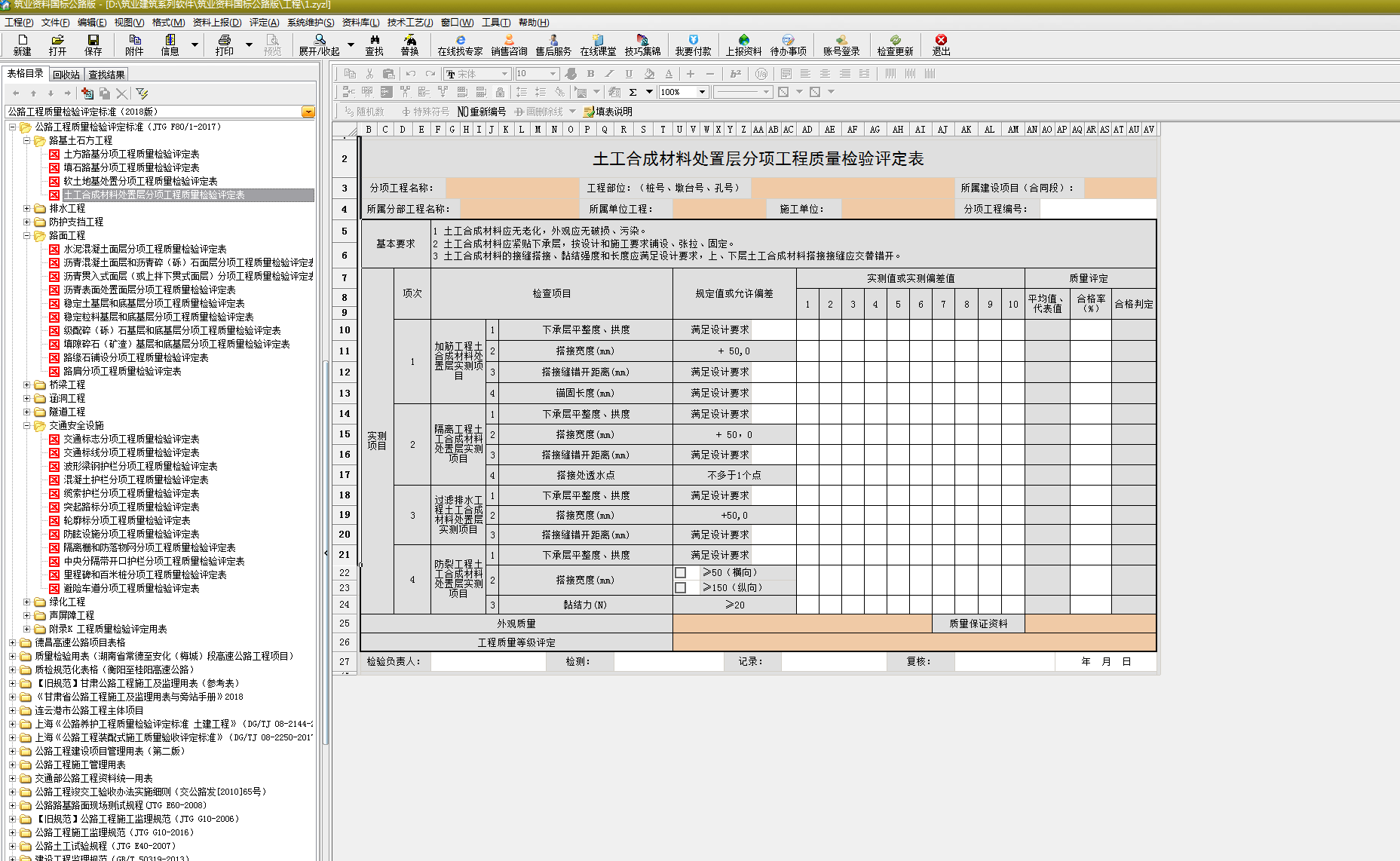Click the 展开/收起 expand-collapse tool
The image size is (1400, 861).
coord(320,44)
